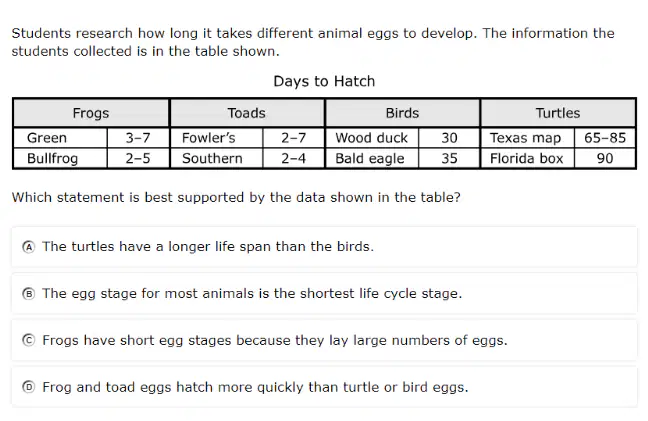648x421 pixels.
Task: Click the Turtles column header
Action: [x=558, y=113]
